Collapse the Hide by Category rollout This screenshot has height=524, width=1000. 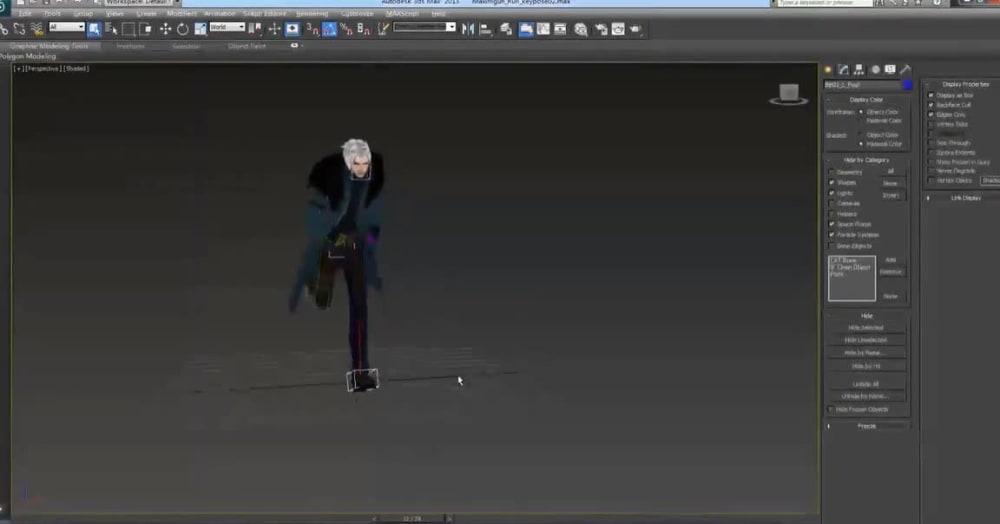867,160
